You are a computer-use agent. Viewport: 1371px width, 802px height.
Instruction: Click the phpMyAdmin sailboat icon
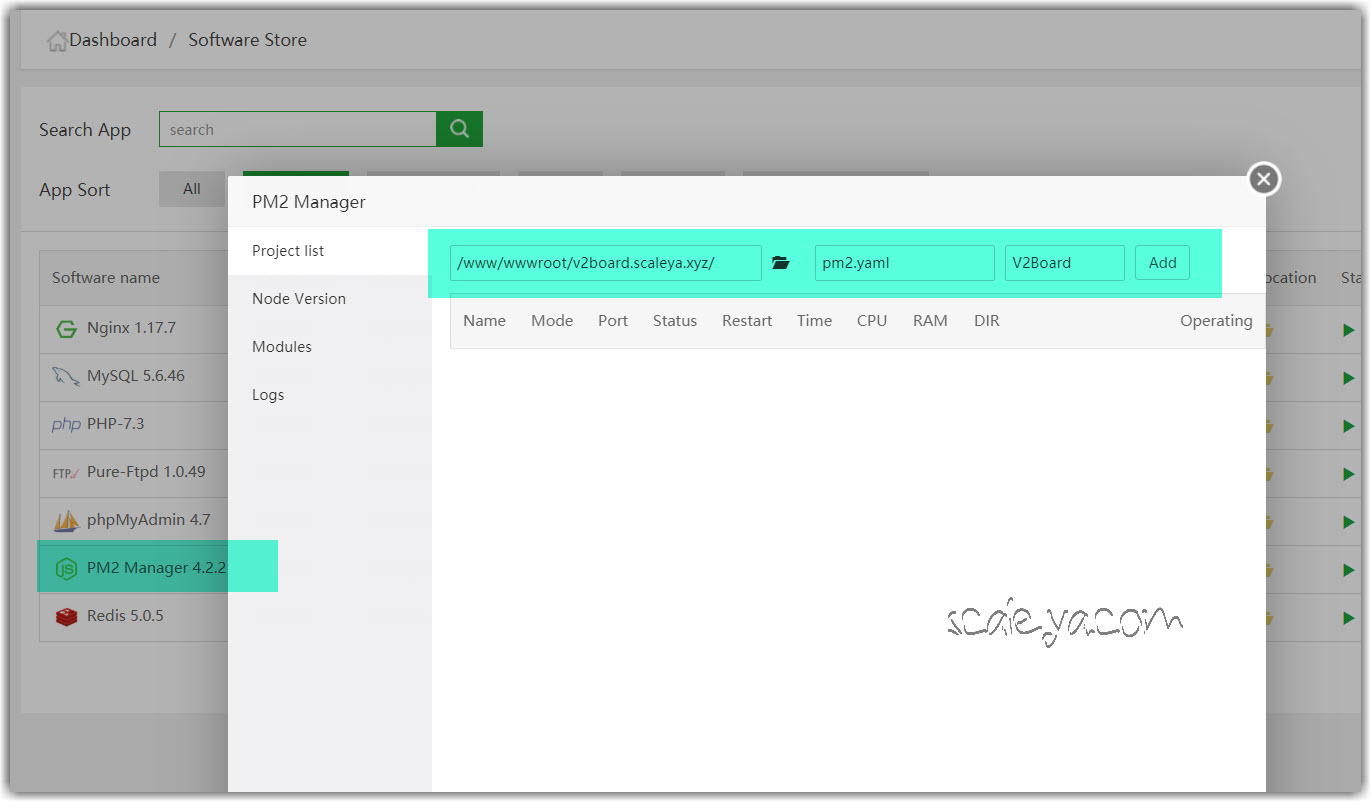66,521
